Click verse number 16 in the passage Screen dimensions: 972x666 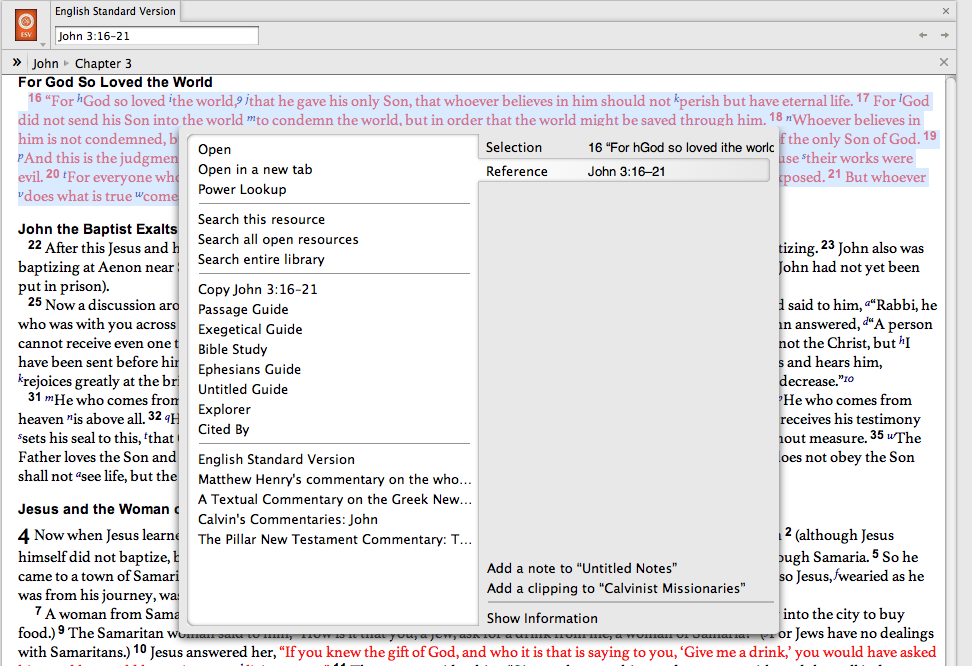pos(35,98)
